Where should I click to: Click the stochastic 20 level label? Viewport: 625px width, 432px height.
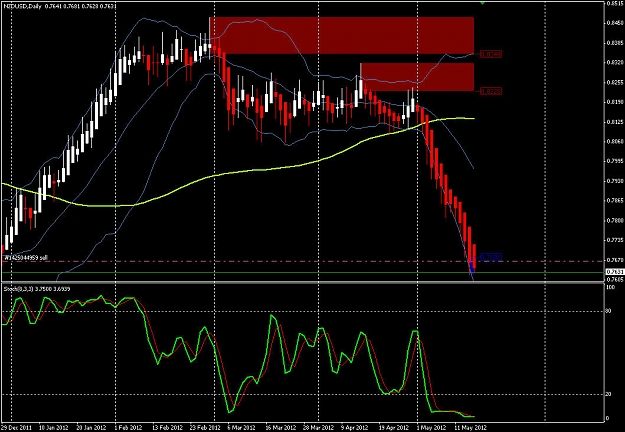[x=609, y=395]
